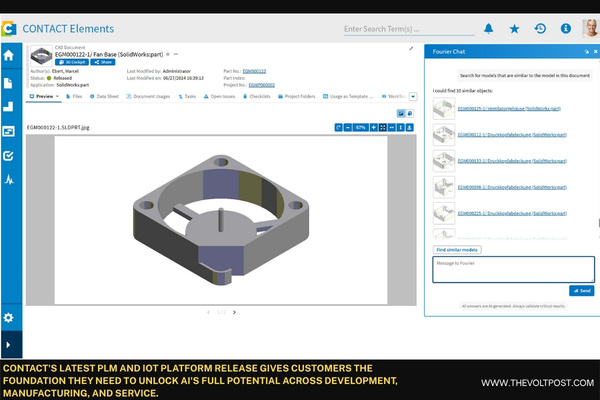Image resolution: width=600 pixels, height=400 pixels.
Task: Switch to the Open Issues tab
Action: tap(219, 96)
